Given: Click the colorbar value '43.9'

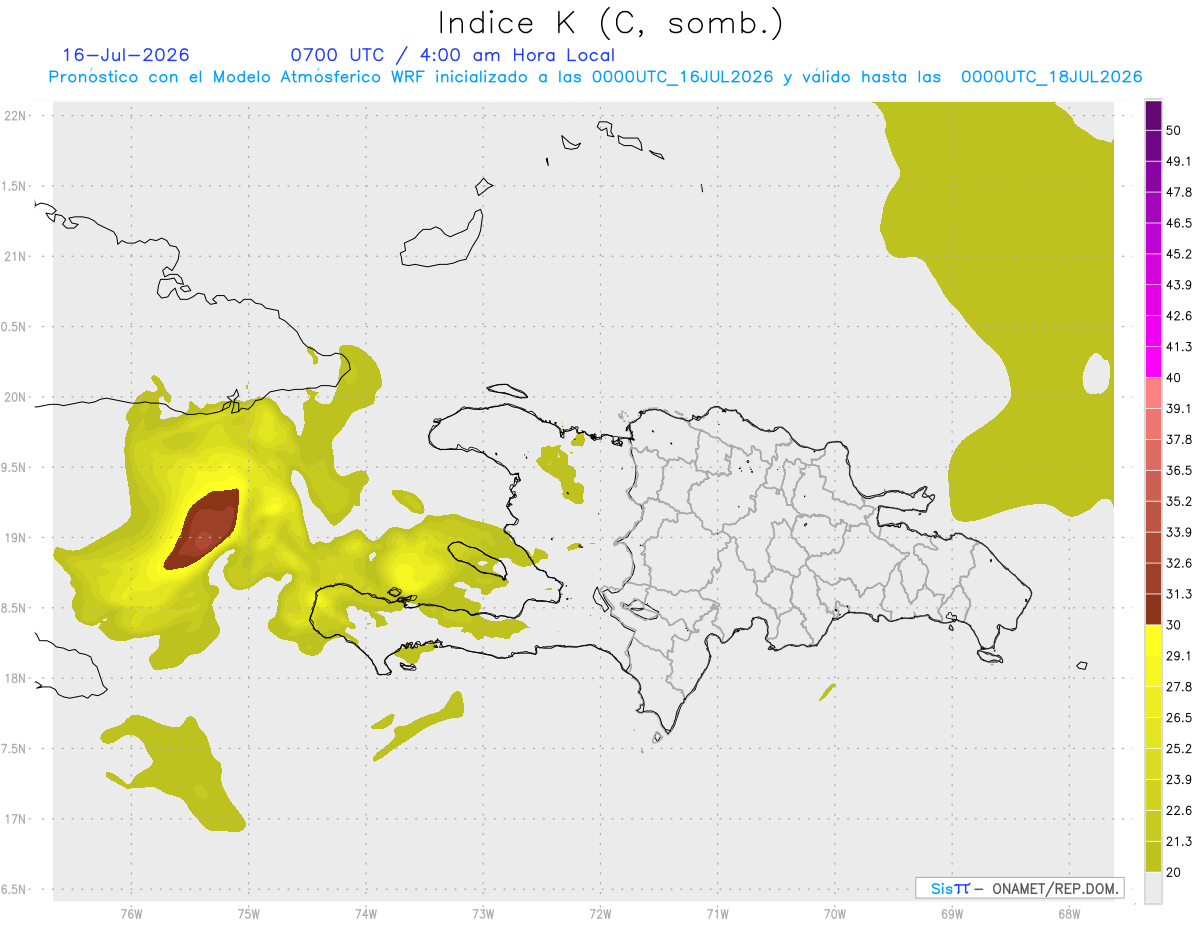Looking at the screenshot, I should (x=1179, y=285).
